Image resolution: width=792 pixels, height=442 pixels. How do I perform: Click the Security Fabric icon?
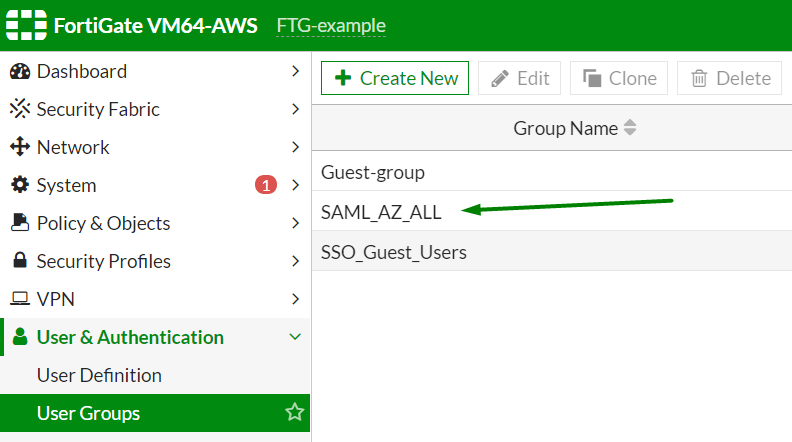coord(19,110)
